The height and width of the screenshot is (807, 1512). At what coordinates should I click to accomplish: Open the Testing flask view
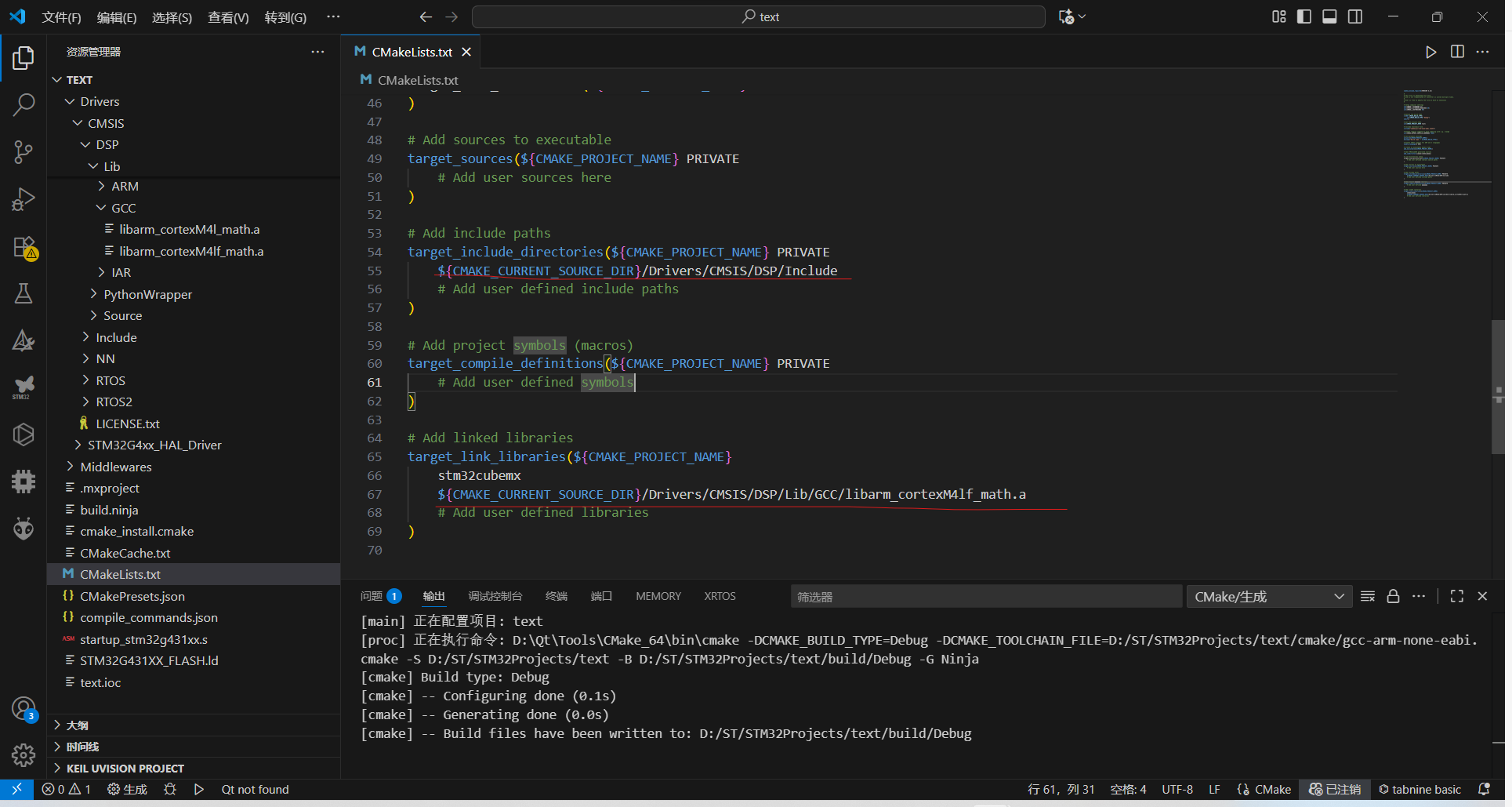point(24,293)
